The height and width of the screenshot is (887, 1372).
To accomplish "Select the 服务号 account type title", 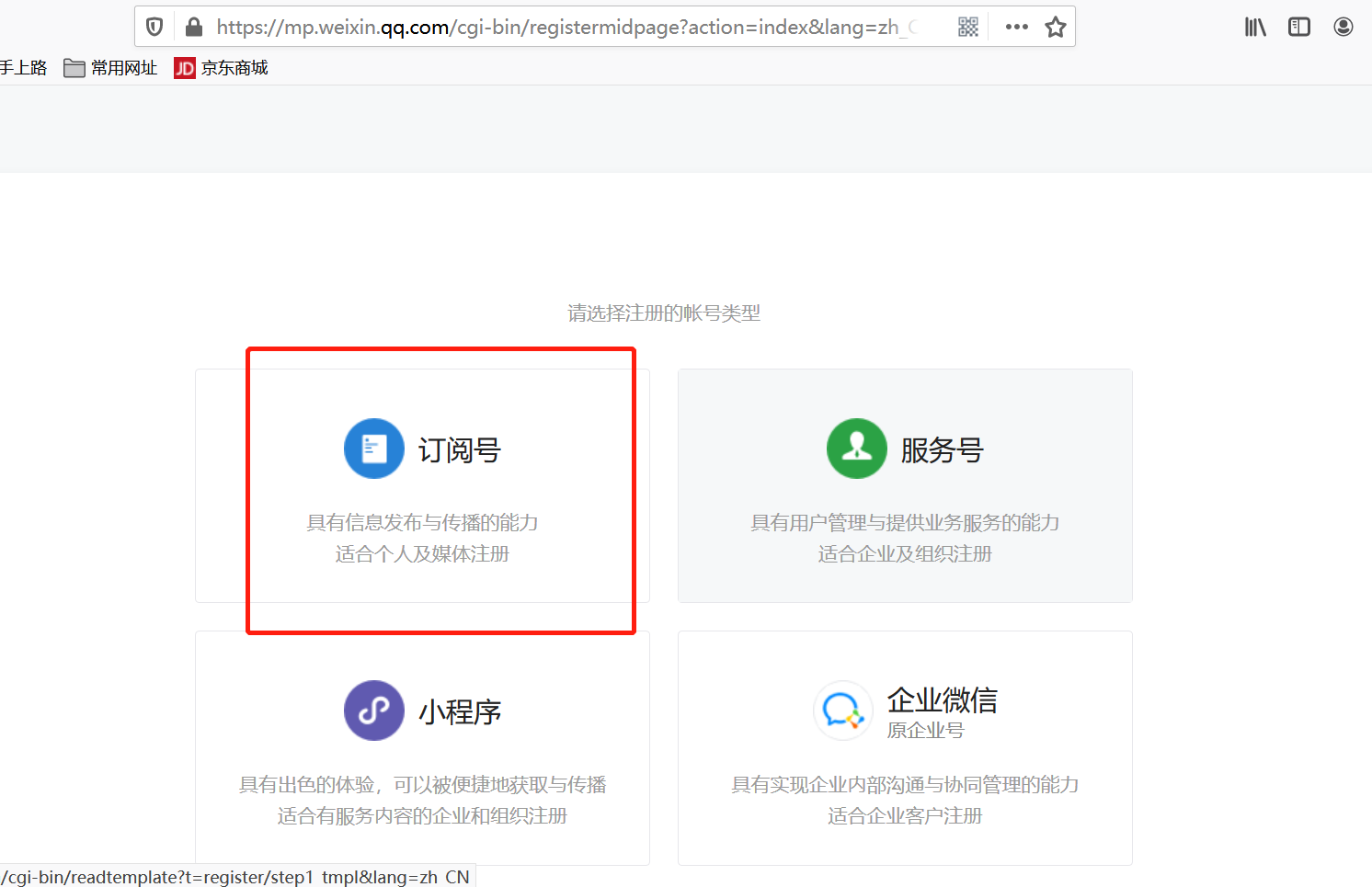I will click(943, 450).
